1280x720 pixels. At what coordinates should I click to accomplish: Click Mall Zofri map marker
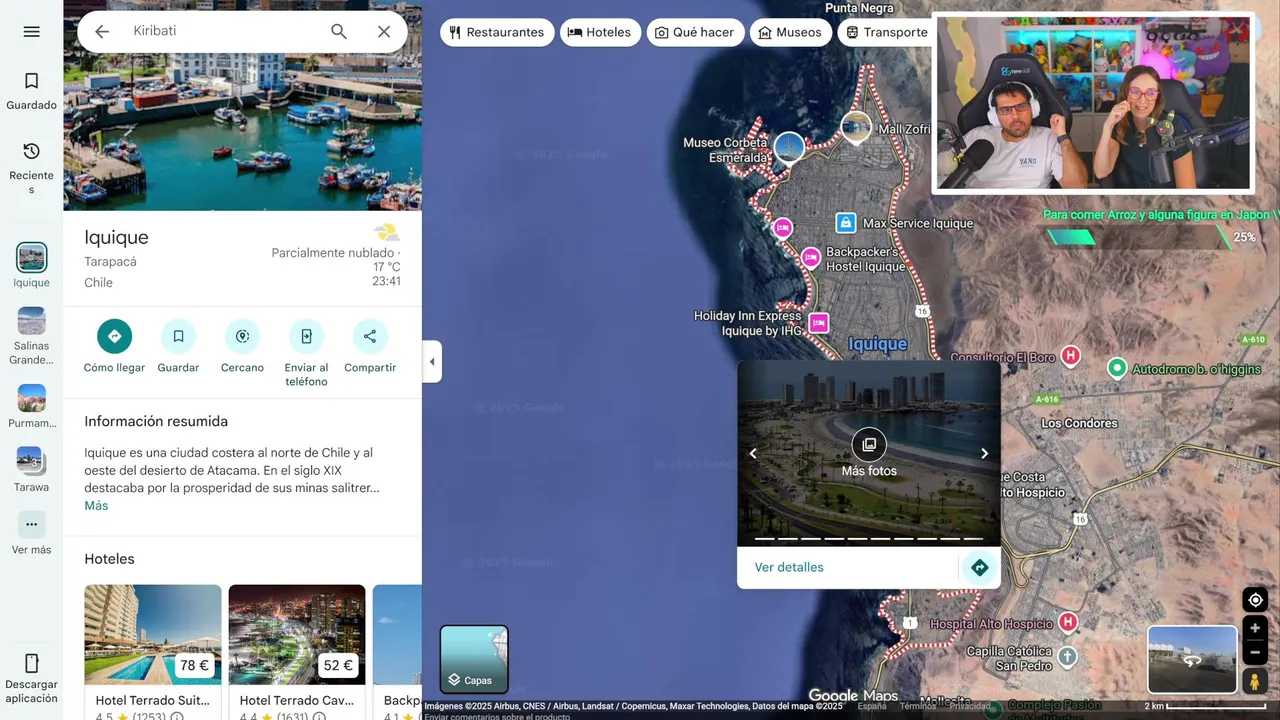point(856,126)
